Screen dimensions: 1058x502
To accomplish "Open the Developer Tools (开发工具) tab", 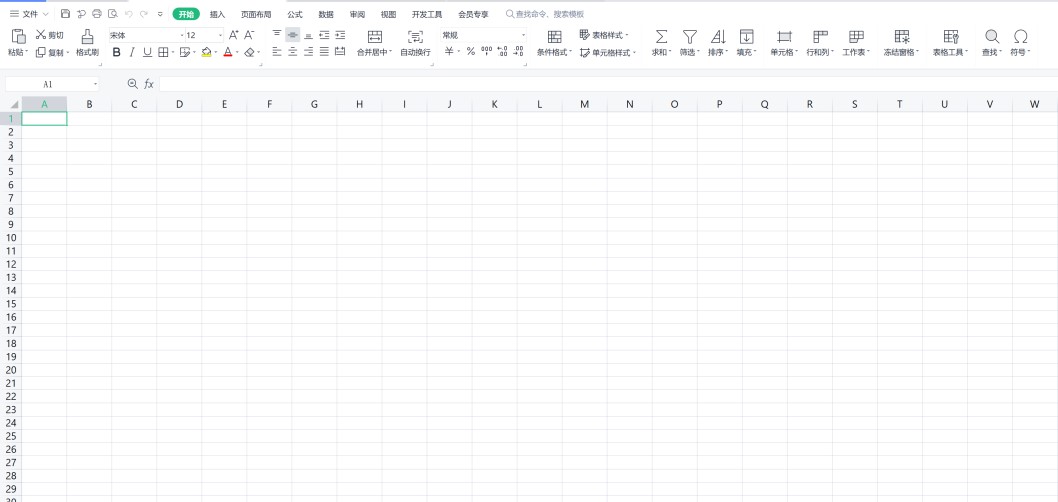I will click(x=427, y=13).
